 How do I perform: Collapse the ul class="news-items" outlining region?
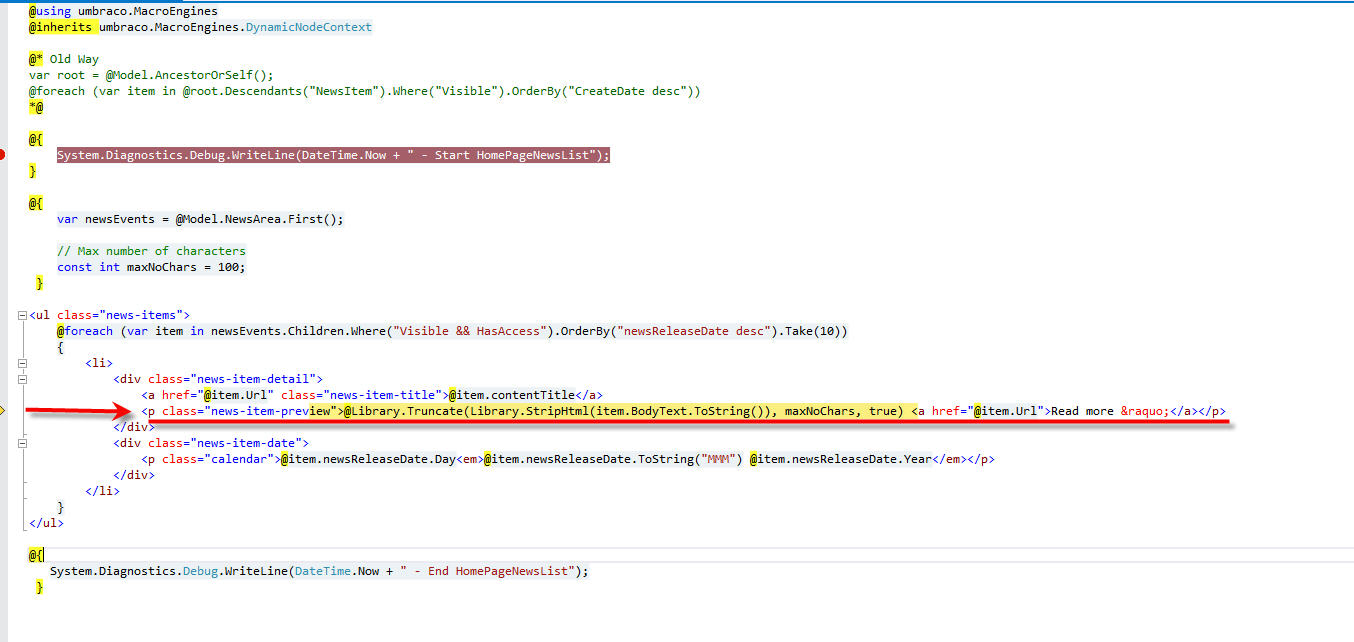coord(23,315)
